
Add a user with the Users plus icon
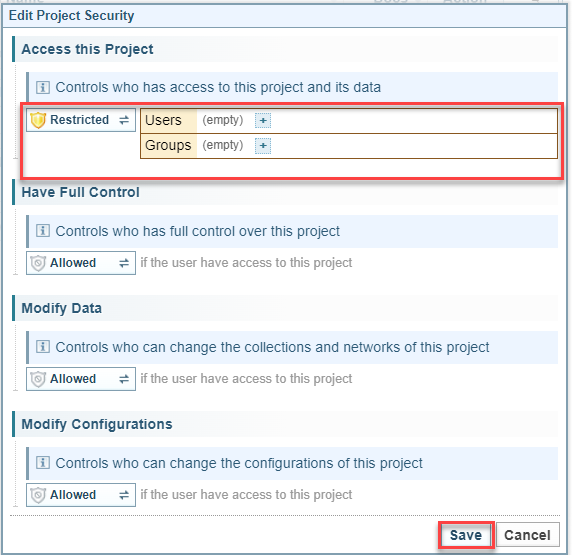(x=263, y=120)
